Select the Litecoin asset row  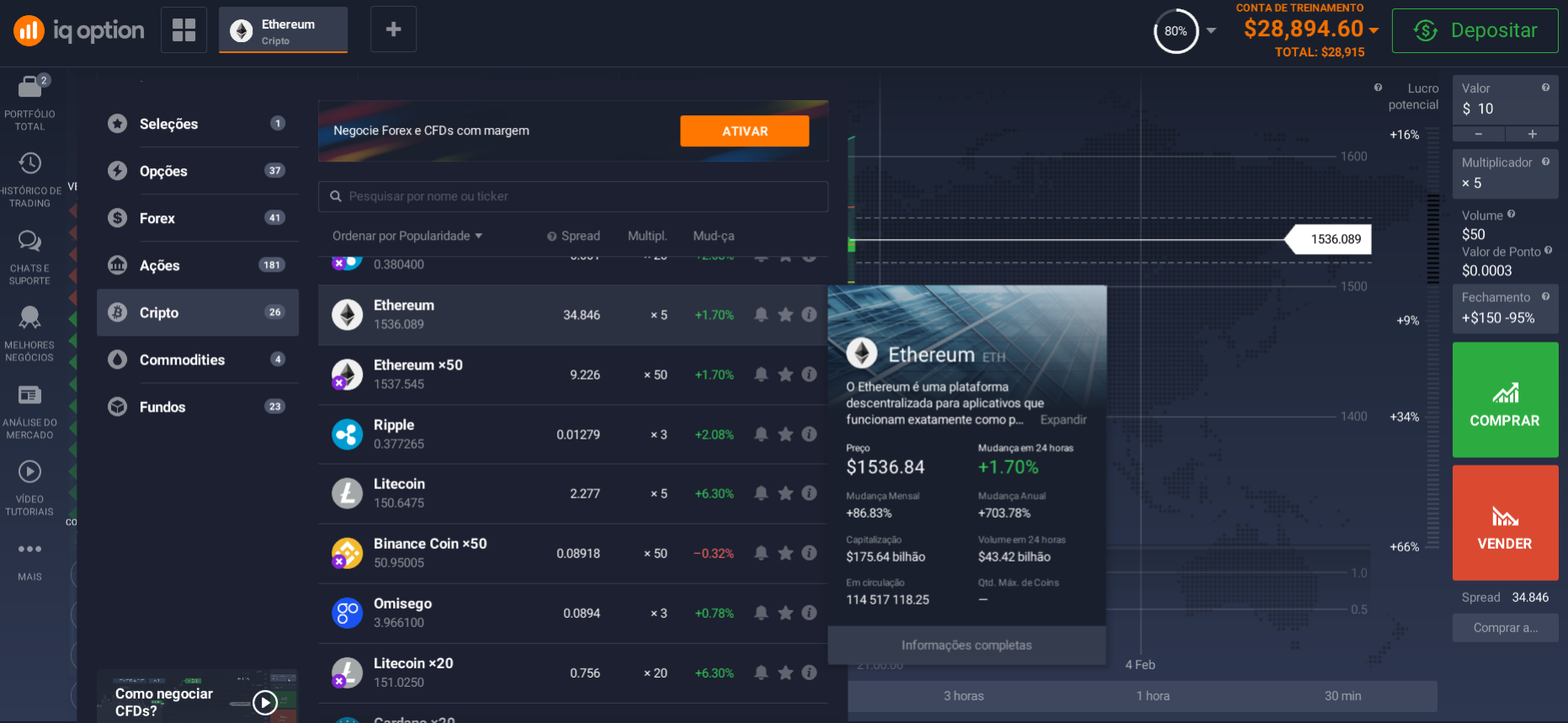(x=573, y=494)
